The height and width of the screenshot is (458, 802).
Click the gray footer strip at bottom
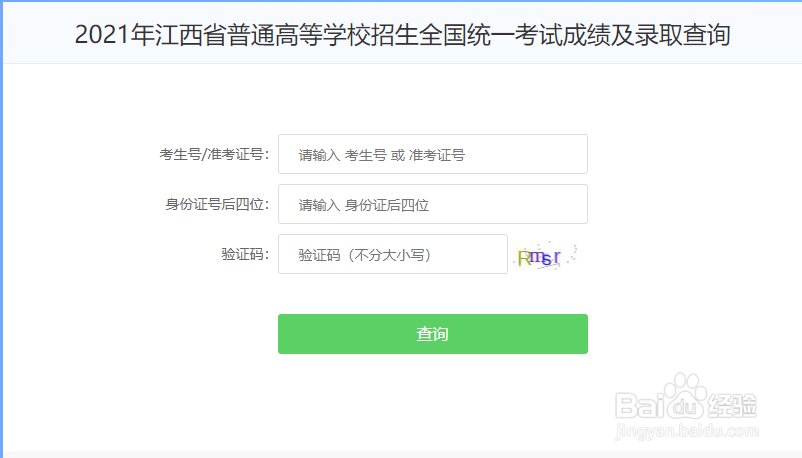[x=402, y=454]
